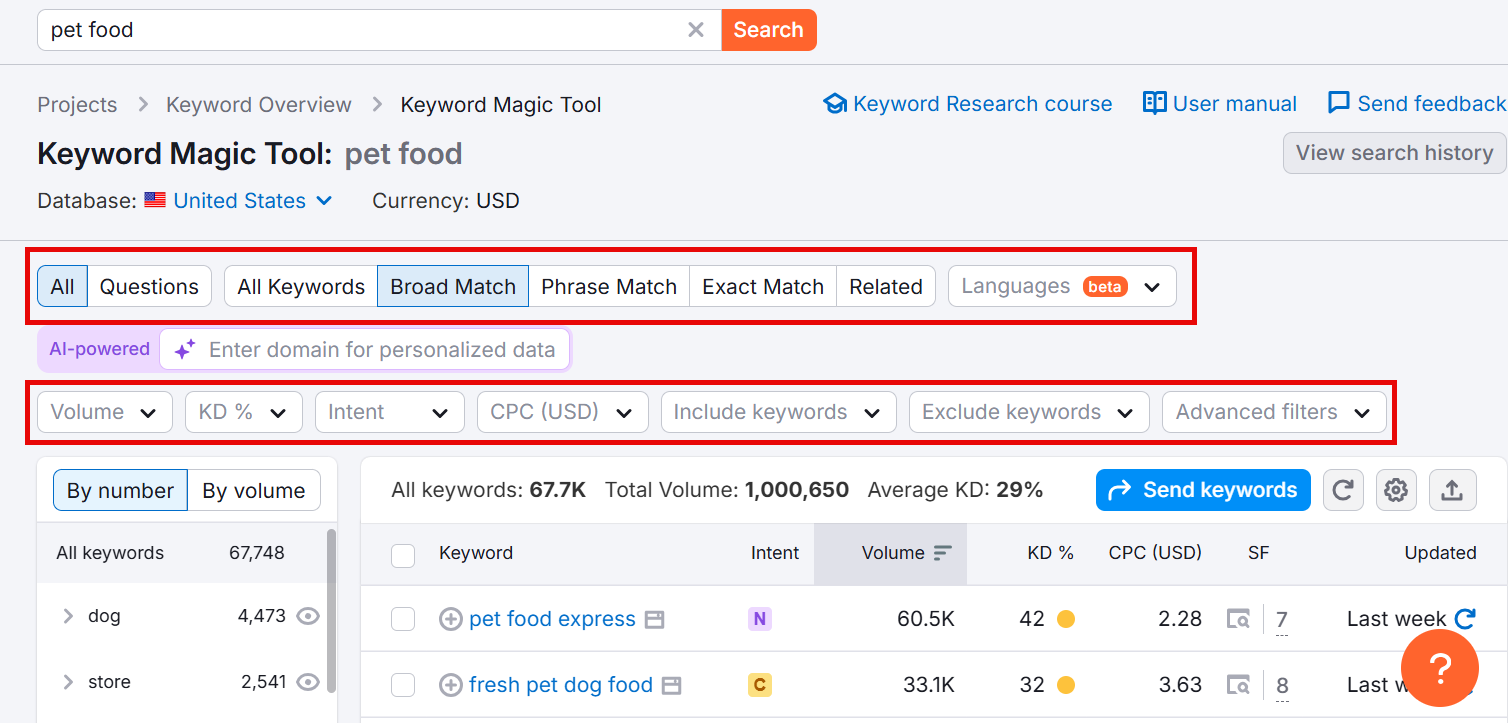
Task: Click the plus icon beside pet food express
Action: [451, 619]
